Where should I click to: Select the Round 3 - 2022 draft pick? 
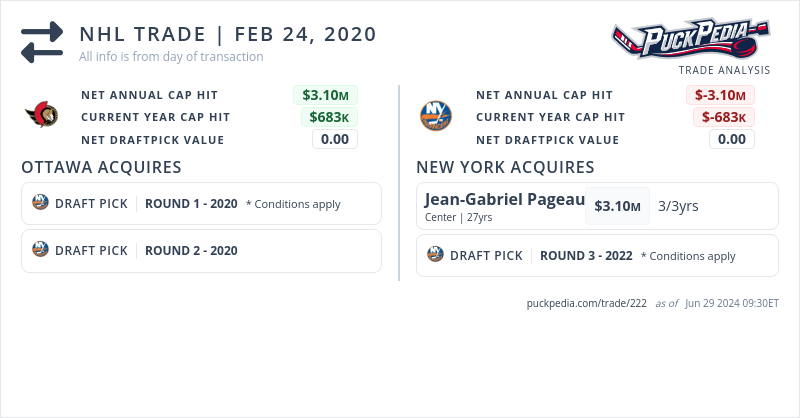click(586, 256)
